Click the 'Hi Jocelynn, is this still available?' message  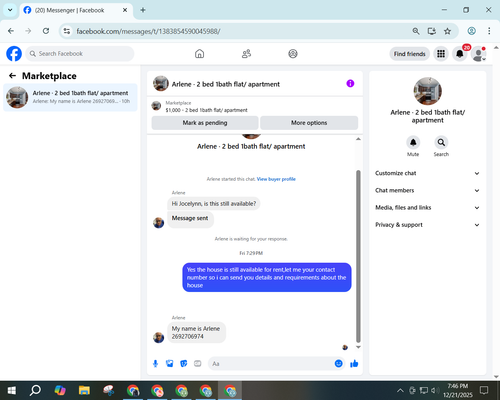(x=214, y=204)
